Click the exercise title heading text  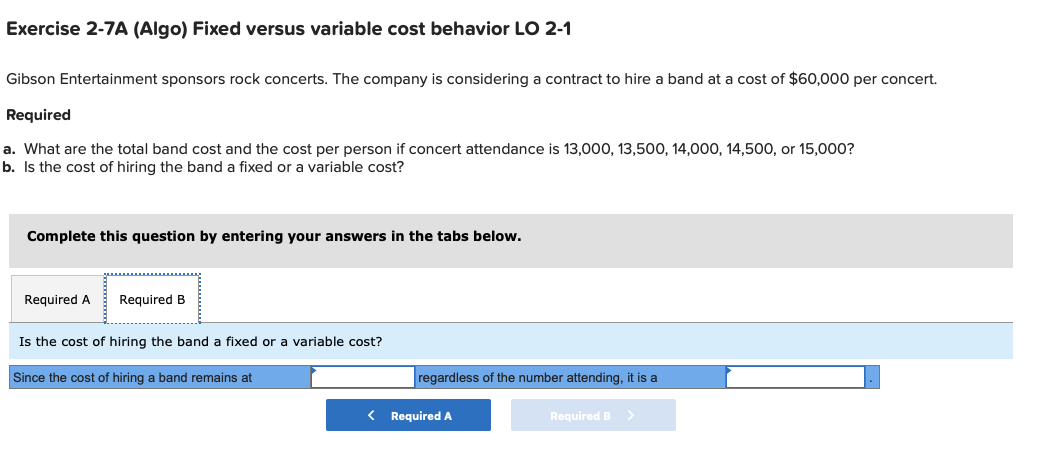[x=288, y=30]
